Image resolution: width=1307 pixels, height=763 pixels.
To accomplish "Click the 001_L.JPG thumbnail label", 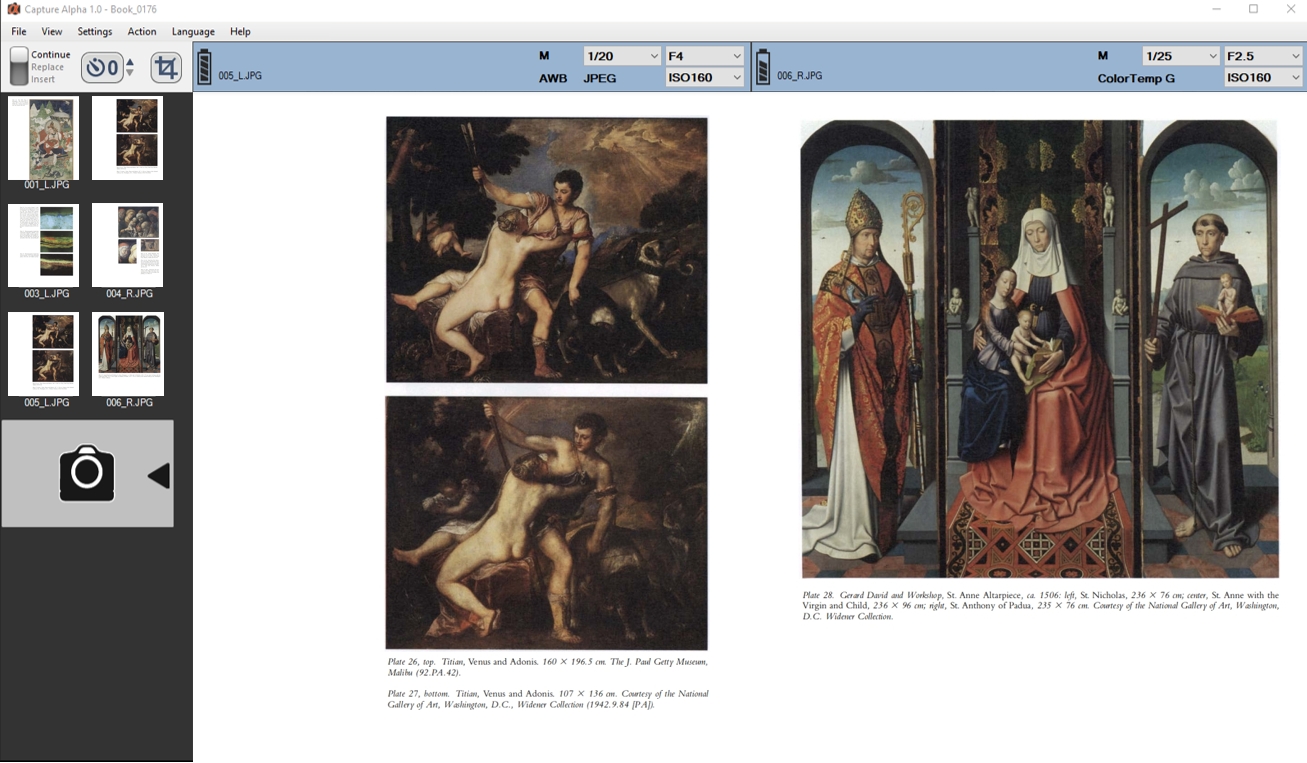I will [x=47, y=186].
